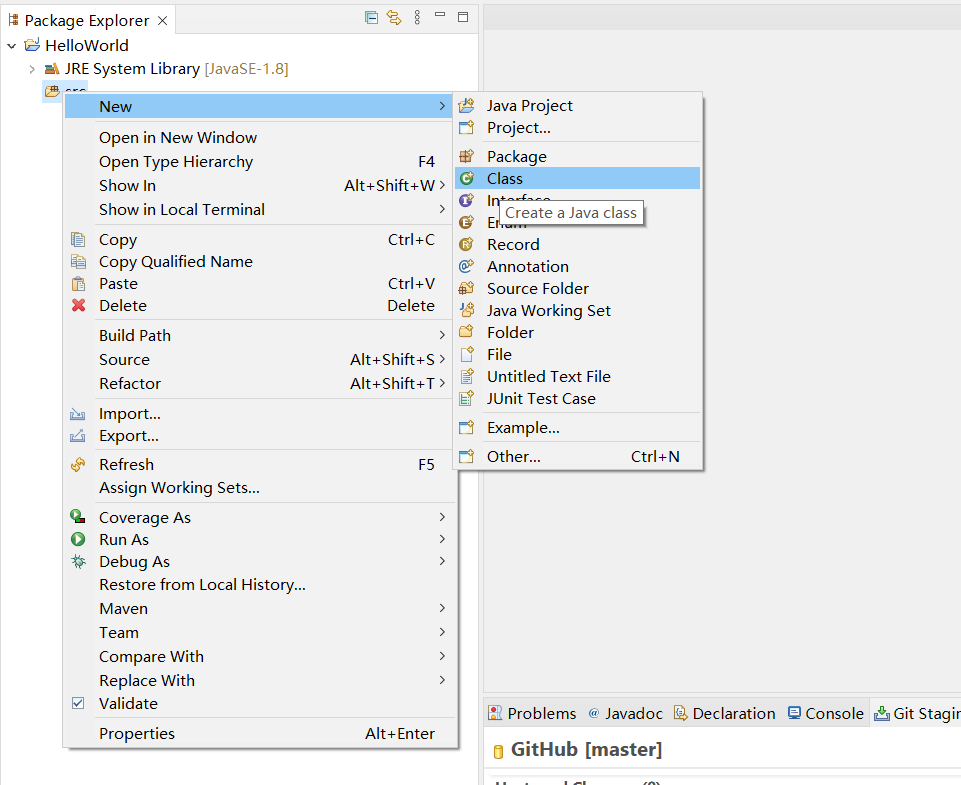Click the Java Project icon in submenu
This screenshot has width=961, height=785.
click(x=467, y=105)
